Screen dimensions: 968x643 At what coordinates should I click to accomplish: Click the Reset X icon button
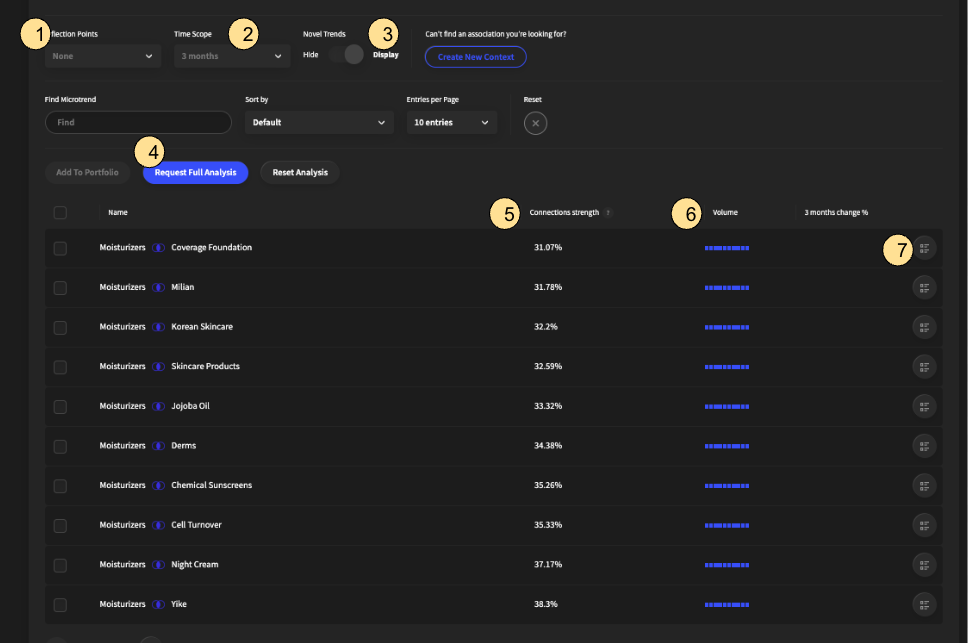535,123
